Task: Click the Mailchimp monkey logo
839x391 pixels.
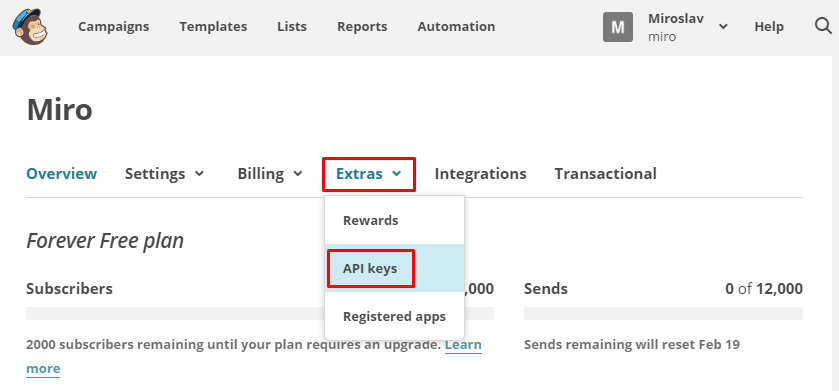Action: pos(30,27)
